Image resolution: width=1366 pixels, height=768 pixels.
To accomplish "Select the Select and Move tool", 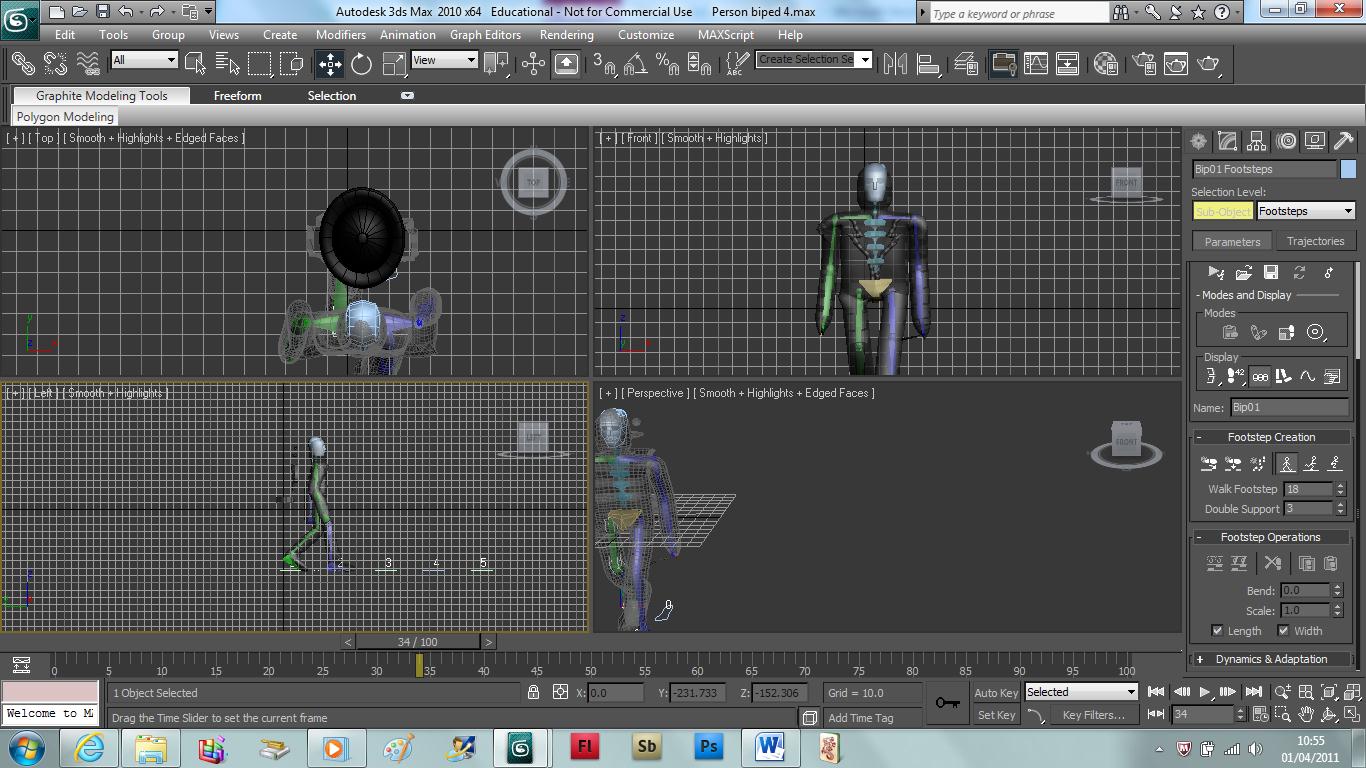I will (328, 64).
